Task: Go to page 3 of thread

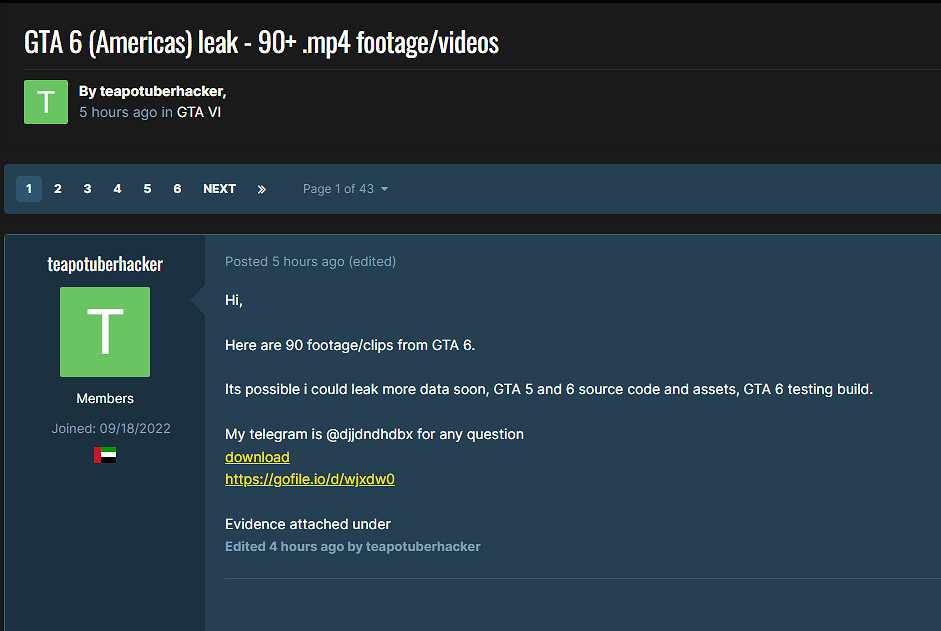Action: (x=88, y=189)
